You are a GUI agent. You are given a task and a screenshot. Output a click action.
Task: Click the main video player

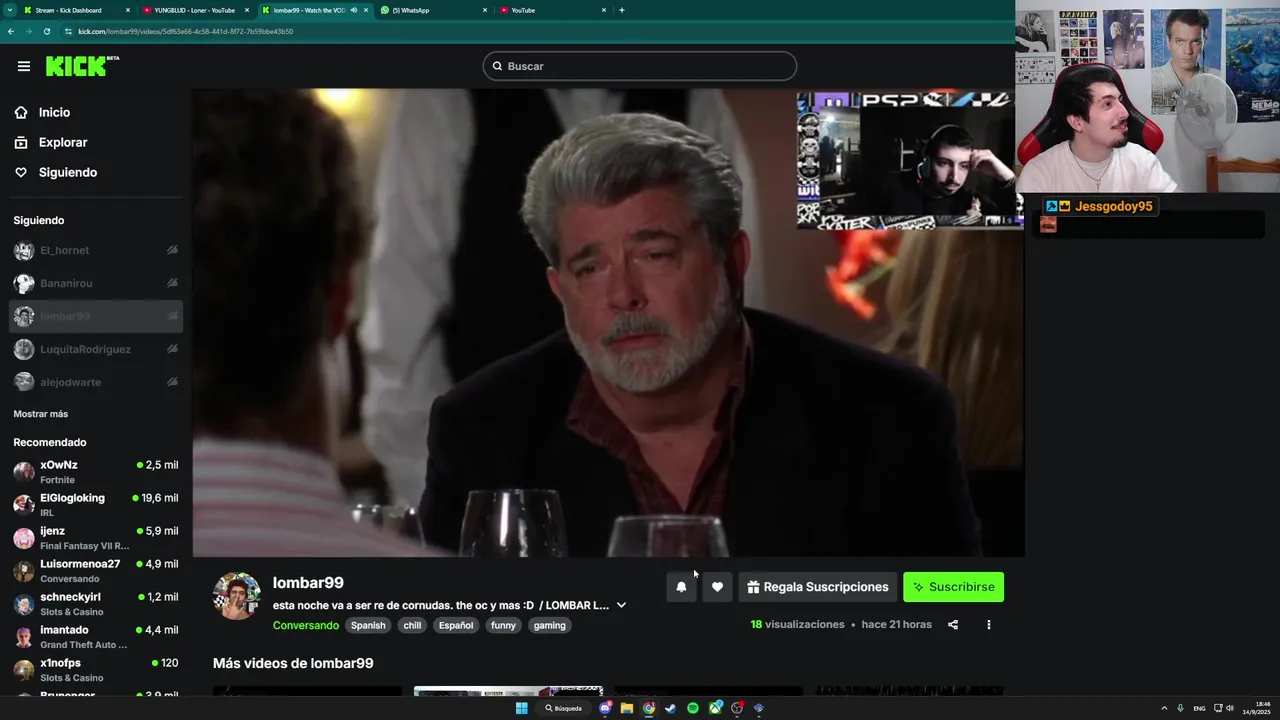tap(608, 322)
